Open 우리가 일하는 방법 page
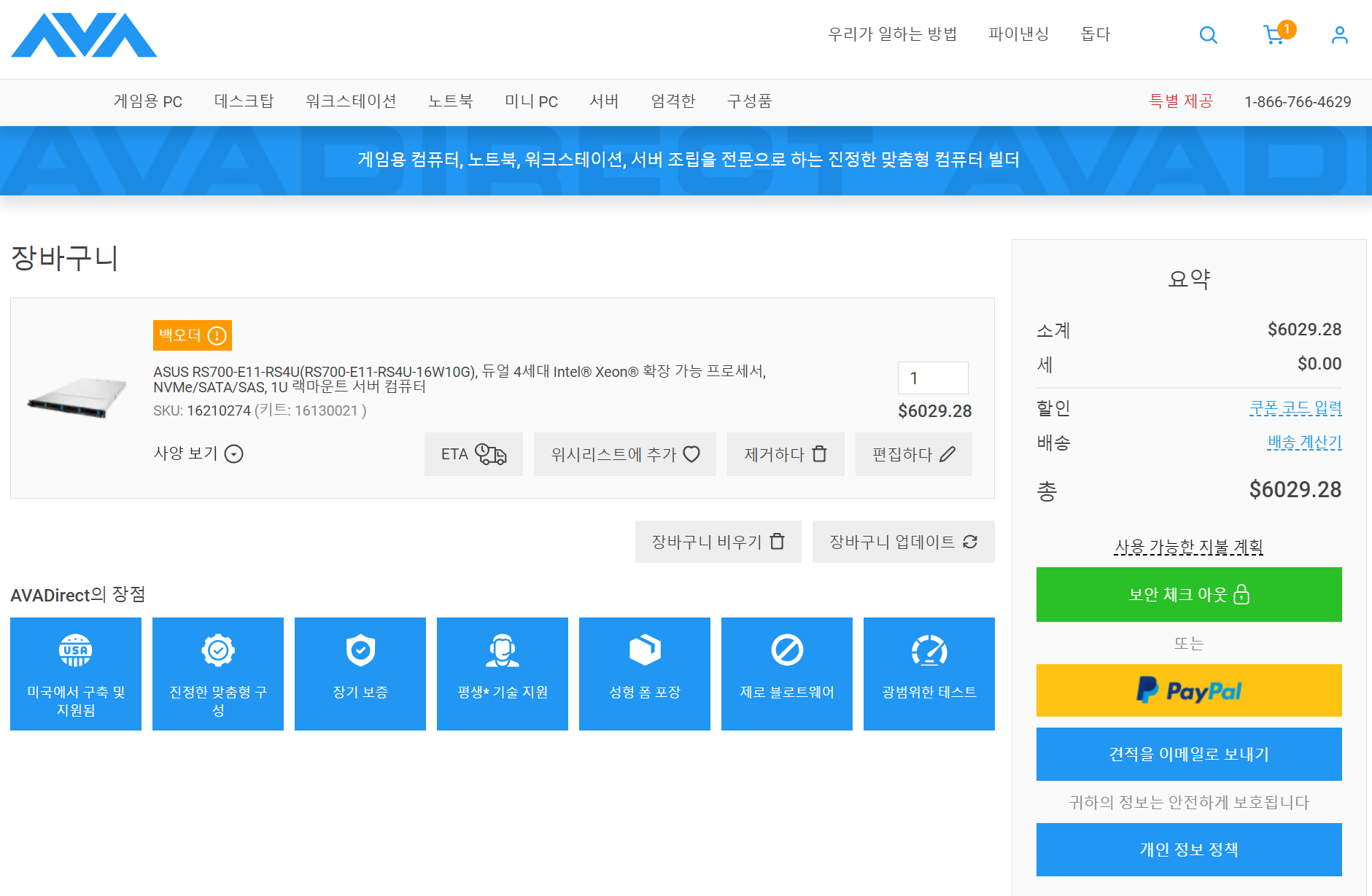This screenshot has height=896, width=1372. pos(893,34)
